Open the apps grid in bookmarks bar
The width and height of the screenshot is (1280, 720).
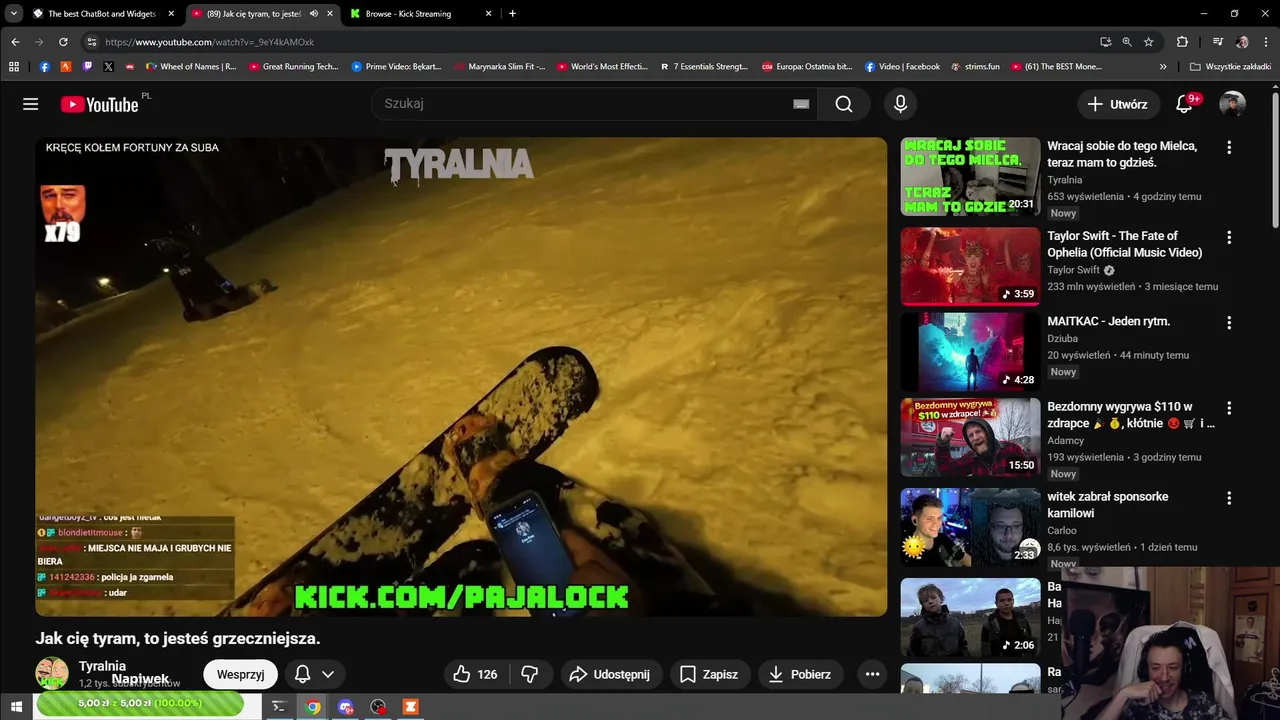13,67
